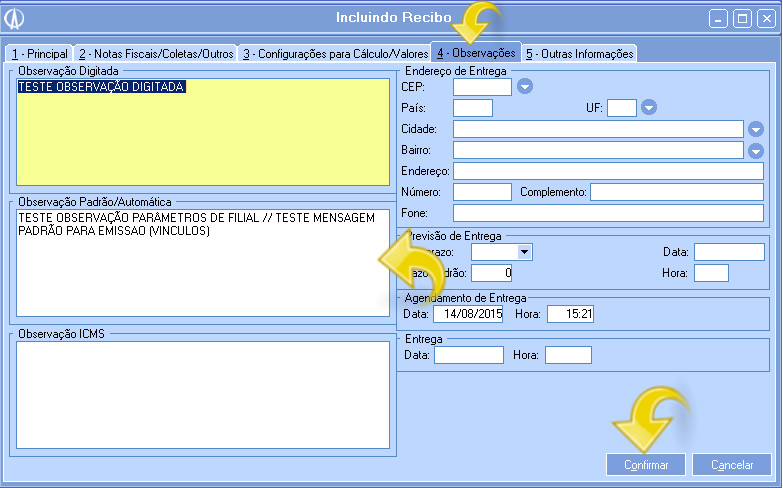This screenshot has height=488, width=783.
Task: Open the Prazo combo box
Action: click(501, 252)
